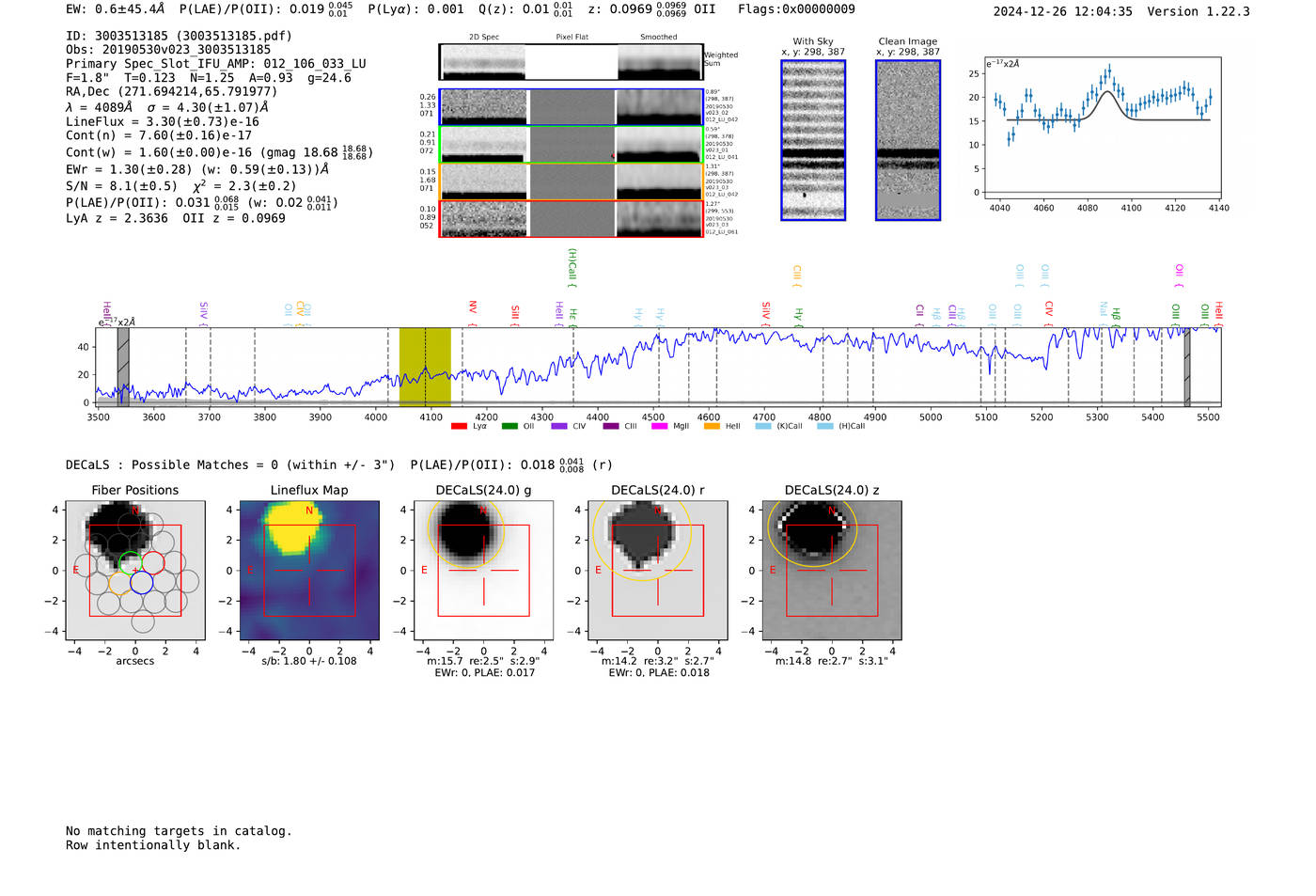Screen dimensions: 1316x896
Task: Click the Flags:0x00000009 header text
Action: point(796,9)
